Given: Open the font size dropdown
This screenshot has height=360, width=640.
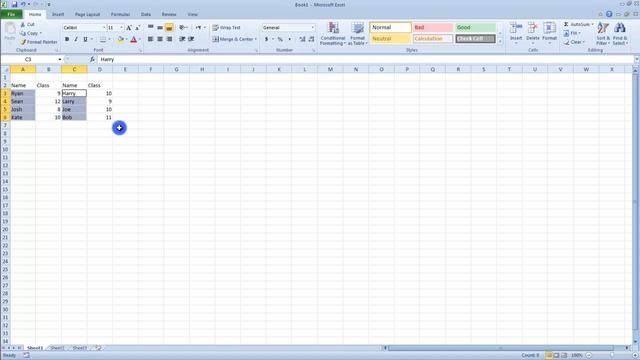Looking at the screenshot, I should pyautogui.click(x=121, y=28).
